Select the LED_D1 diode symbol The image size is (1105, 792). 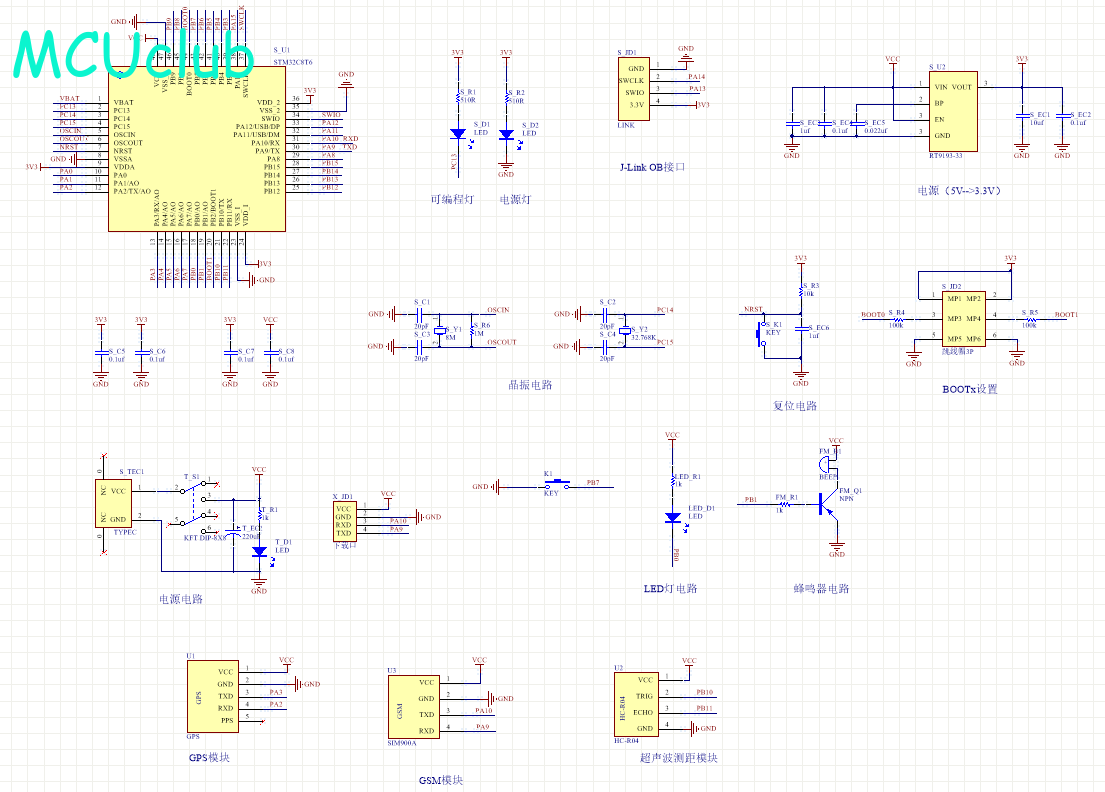click(x=674, y=518)
